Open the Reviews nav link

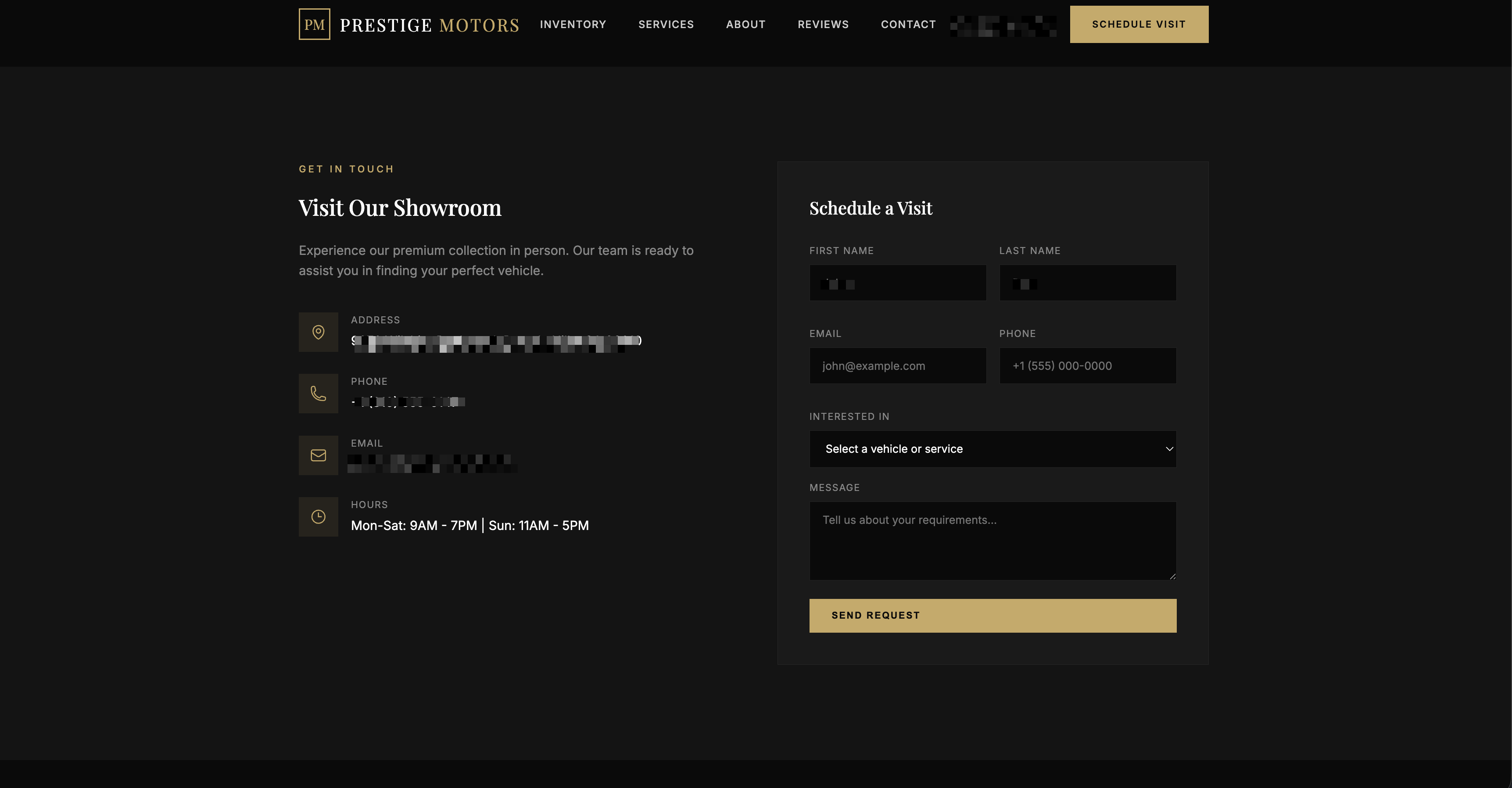coord(823,25)
